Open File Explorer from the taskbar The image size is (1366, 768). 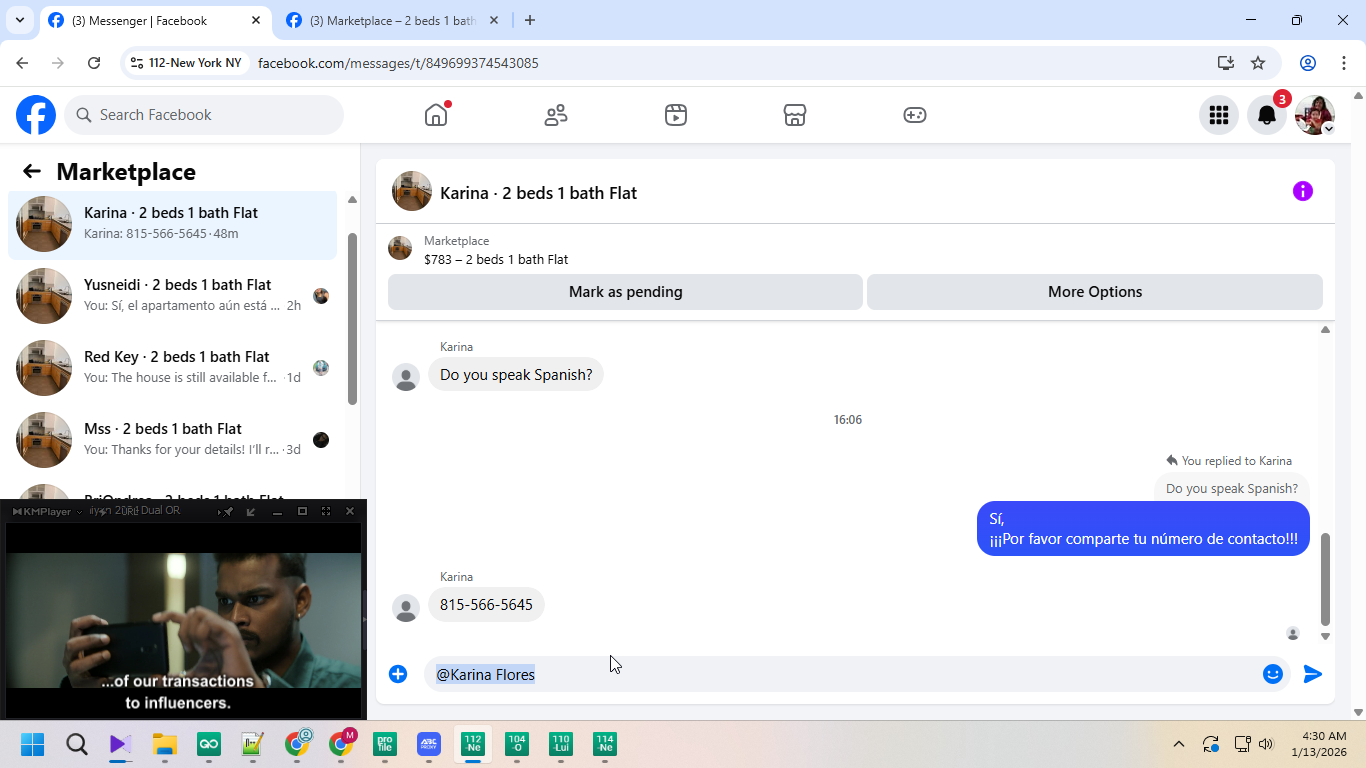pos(165,744)
